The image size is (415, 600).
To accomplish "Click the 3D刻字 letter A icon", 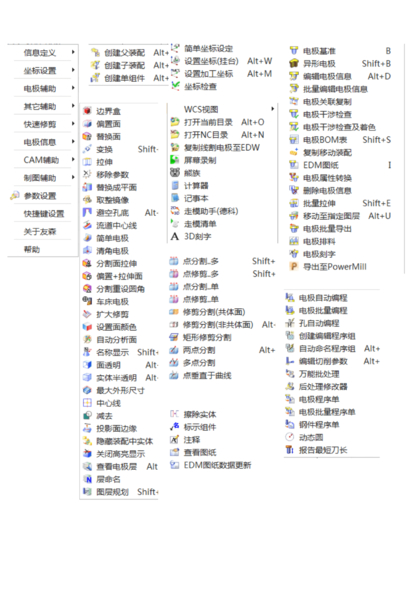I will pos(175,236).
